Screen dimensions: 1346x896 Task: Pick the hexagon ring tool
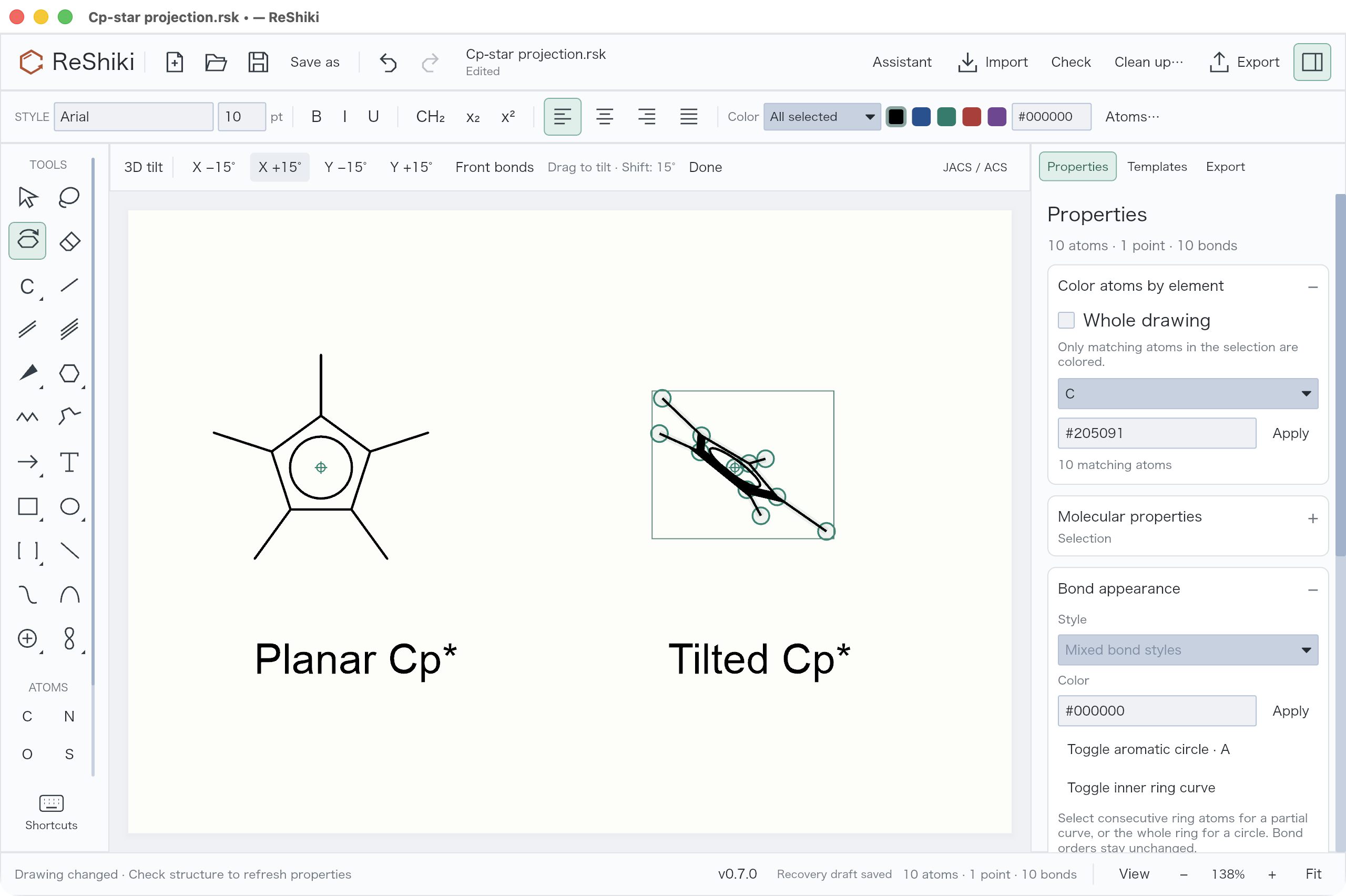[x=69, y=373]
